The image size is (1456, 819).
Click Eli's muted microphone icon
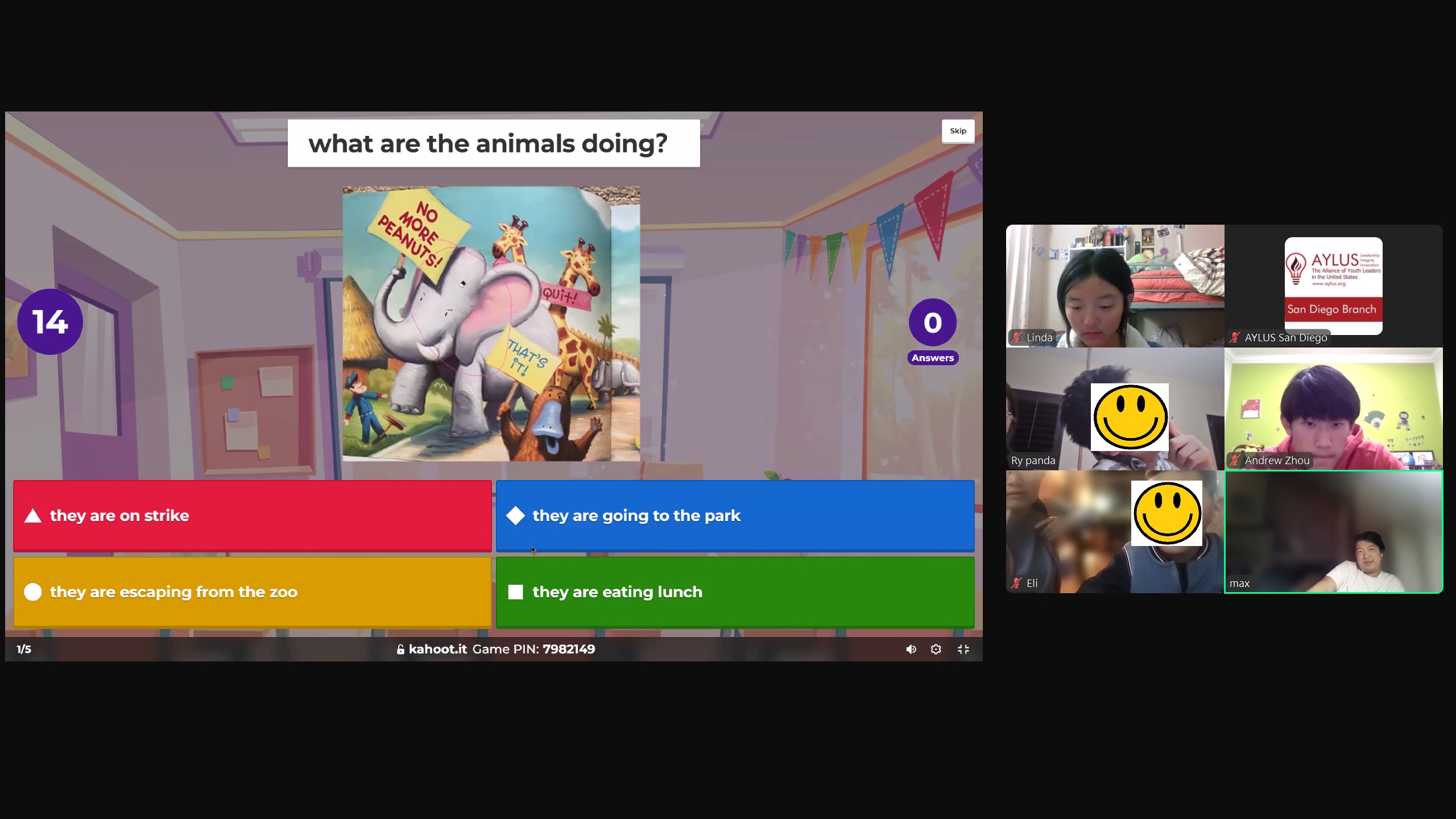point(1016,583)
